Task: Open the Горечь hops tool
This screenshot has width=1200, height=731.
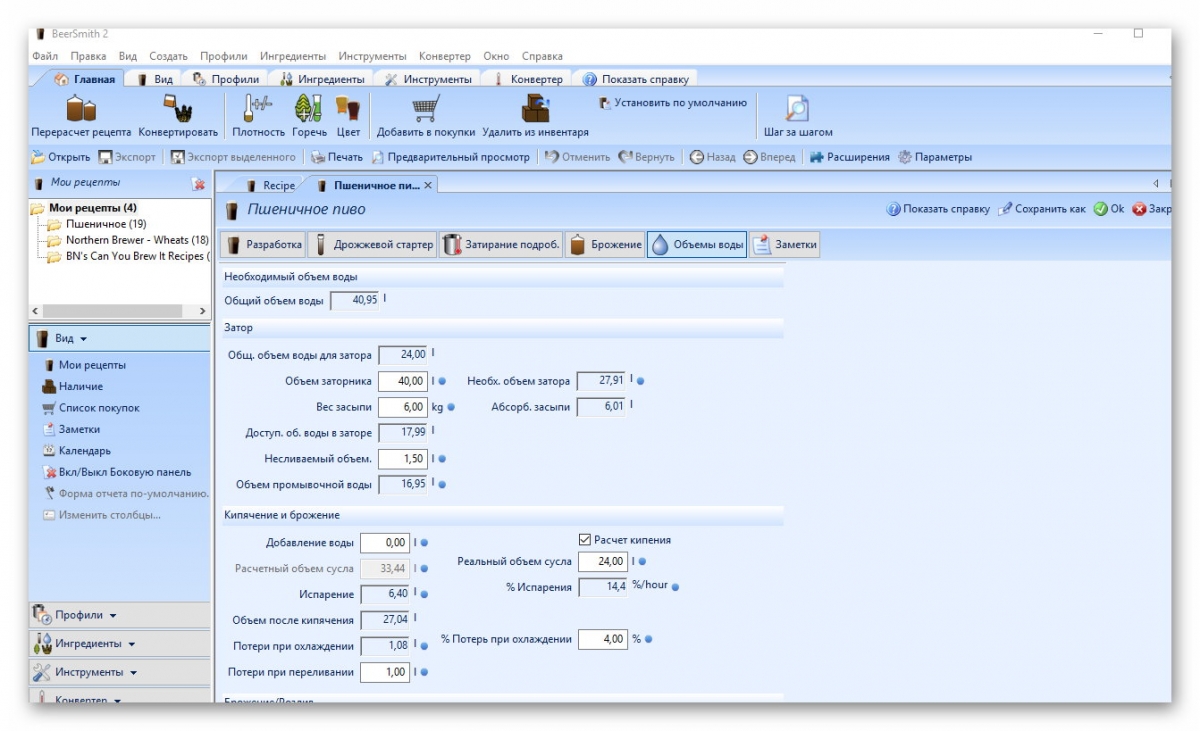Action: click(x=308, y=115)
